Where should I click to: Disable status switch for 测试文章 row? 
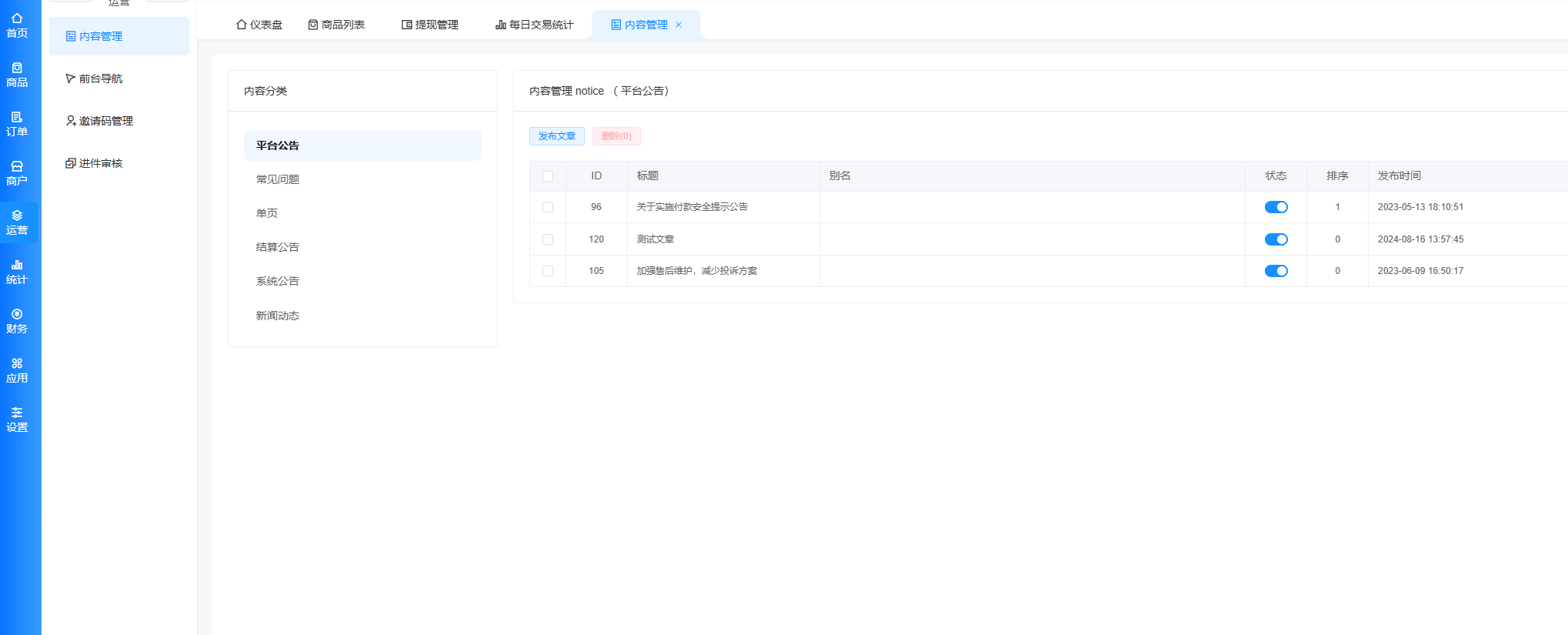pos(1276,239)
